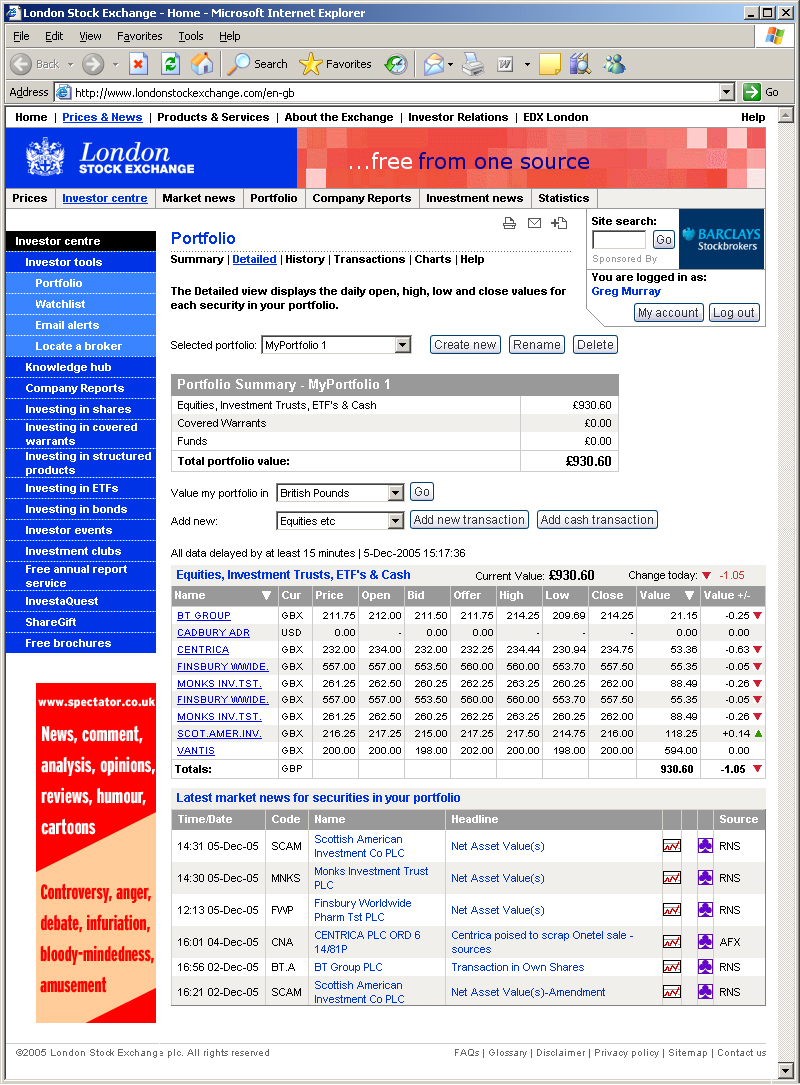Click the History clock toolbar icon
The width and height of the screenshot is (800, 1085).
click(396, 64)
